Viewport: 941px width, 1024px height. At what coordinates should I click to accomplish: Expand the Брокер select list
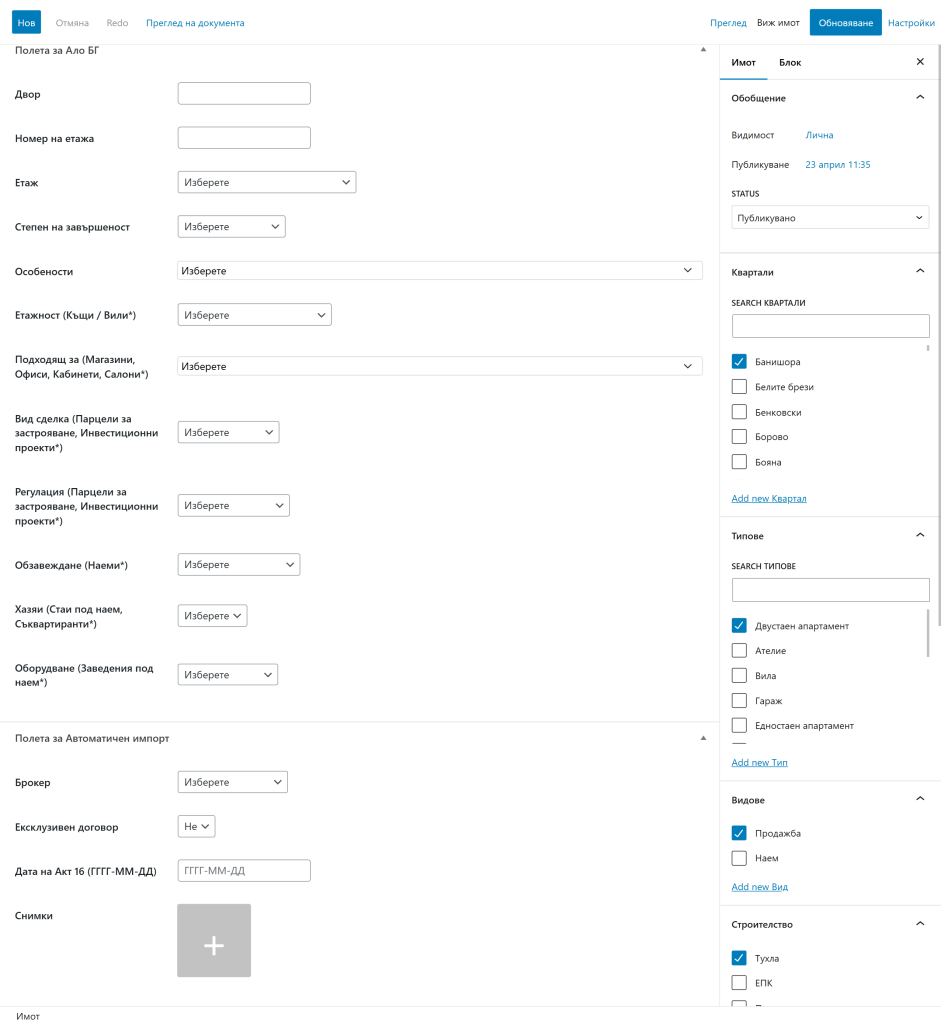(232, 782)
